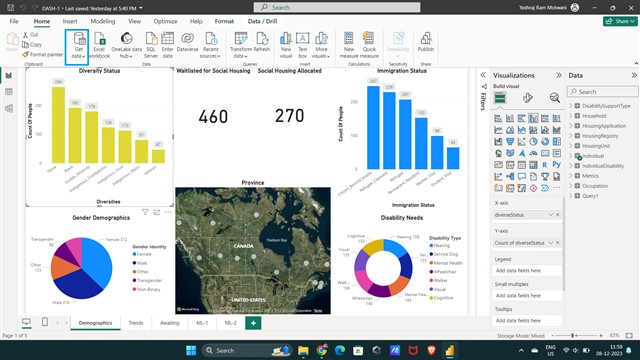Switch to the Table view sidebar icon
The width and height of the screenshot is (640, 360).
[x=9, y=92]
